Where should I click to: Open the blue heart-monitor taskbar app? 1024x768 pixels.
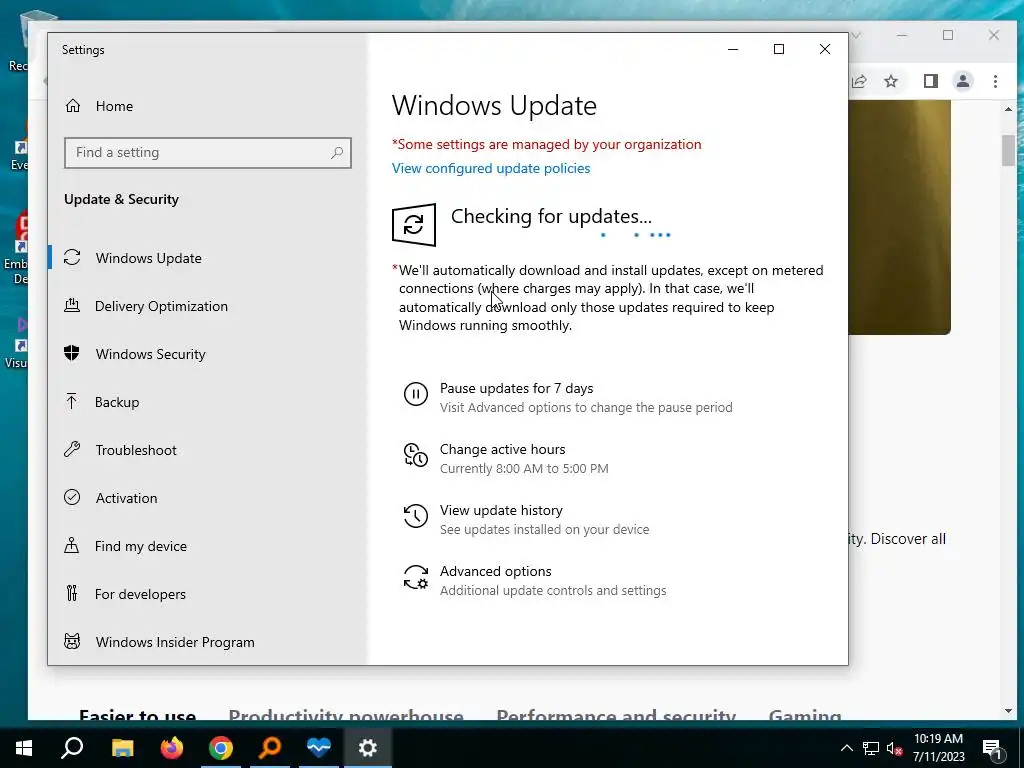coord(319,748)
